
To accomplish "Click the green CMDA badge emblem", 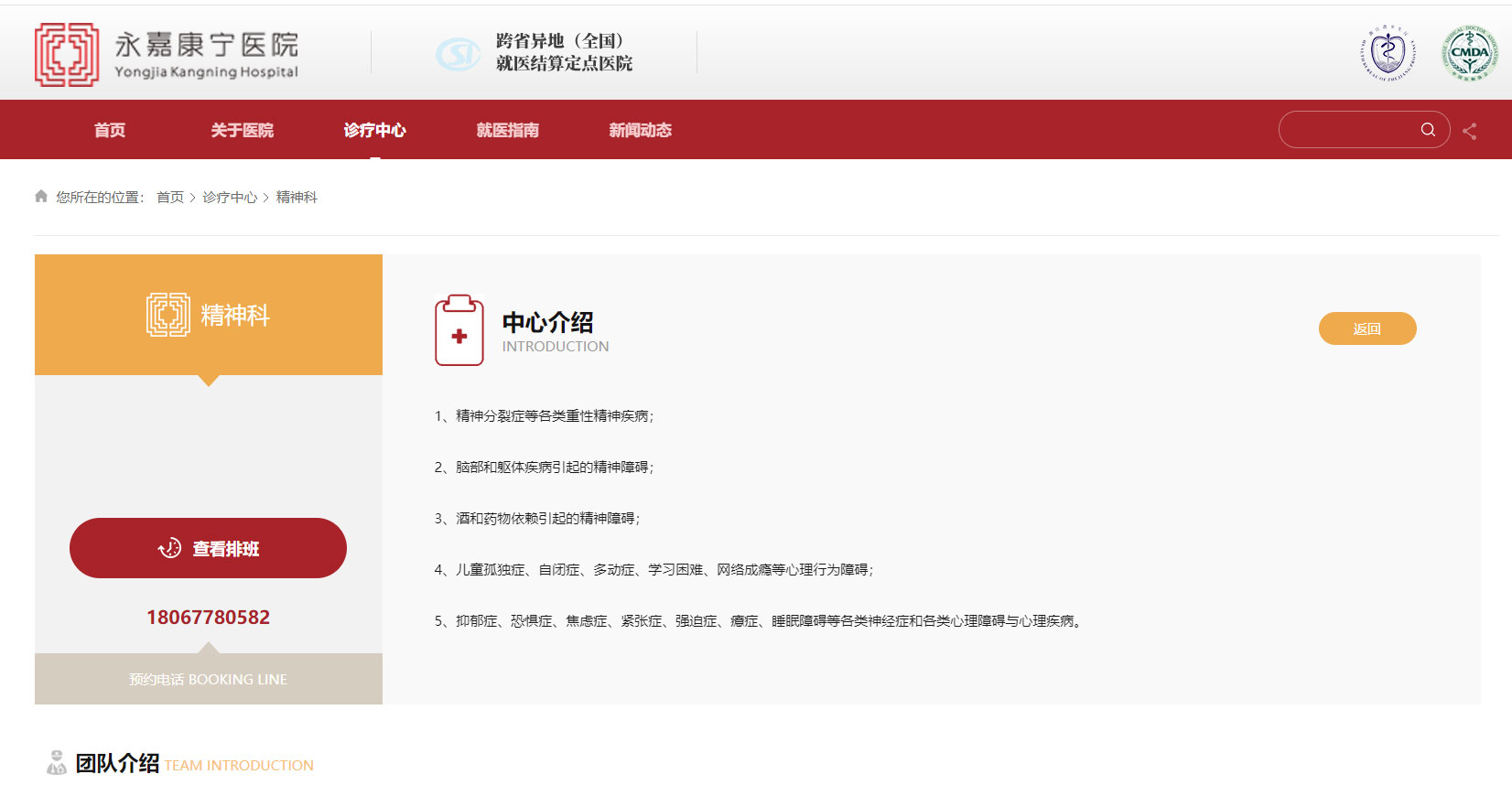I will coord(1469,53).
